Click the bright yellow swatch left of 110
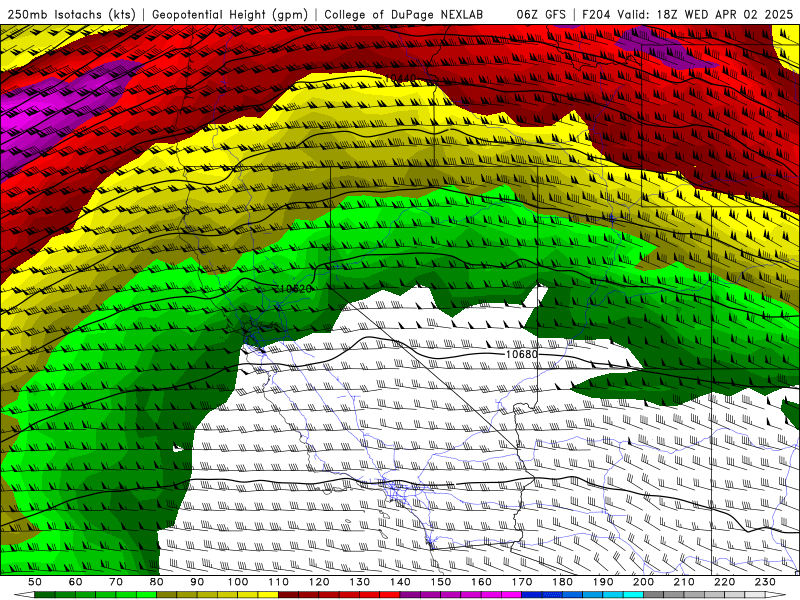The height and width of the screenshot is (600, 800). (268, 595)
